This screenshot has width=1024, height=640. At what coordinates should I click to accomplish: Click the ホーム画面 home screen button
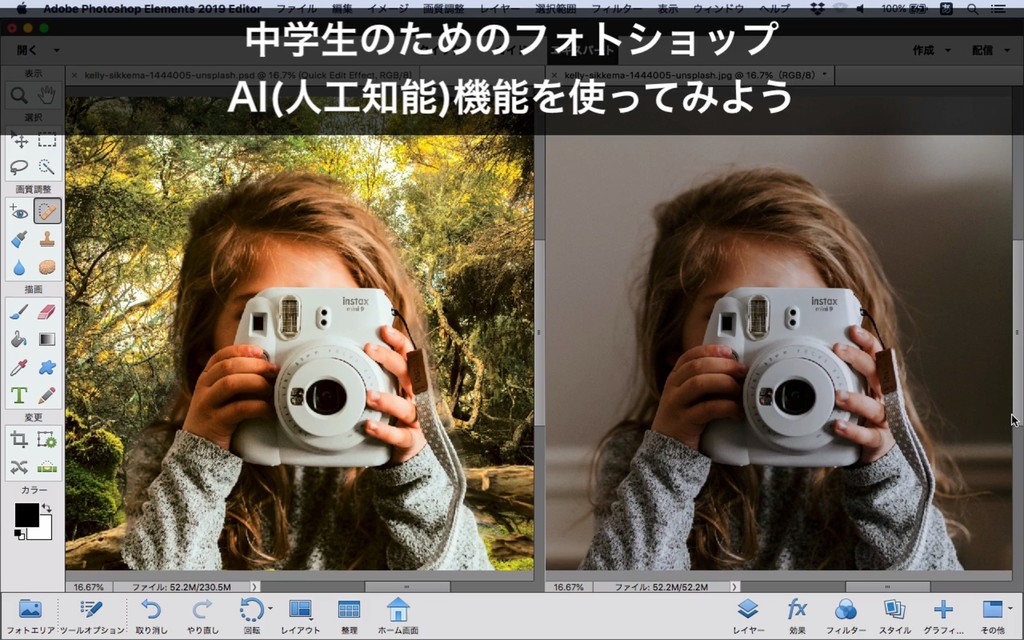click(398, 617)
